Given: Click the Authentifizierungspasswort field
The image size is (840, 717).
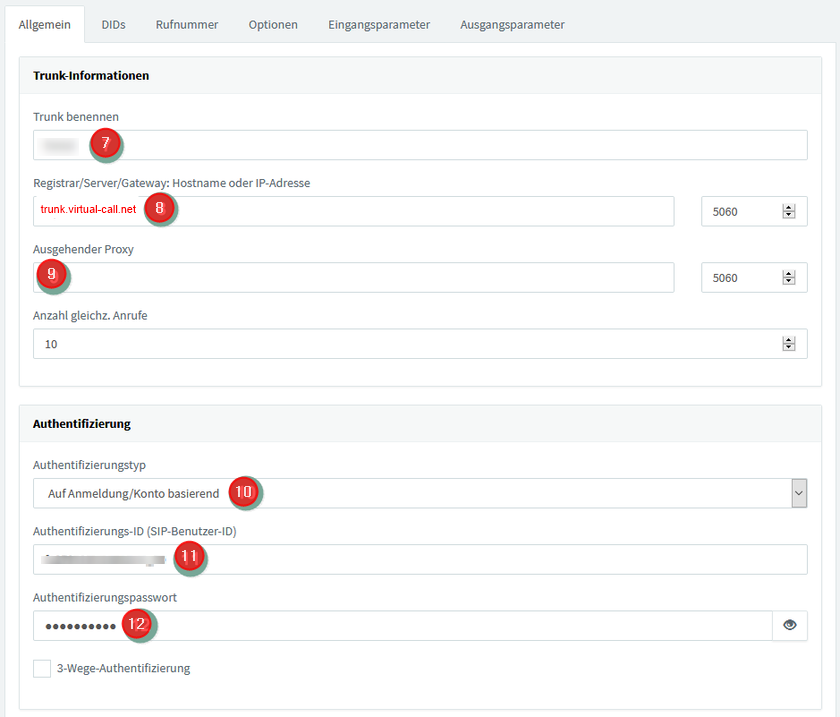Looking at the screenshot, I should (402, 625).
